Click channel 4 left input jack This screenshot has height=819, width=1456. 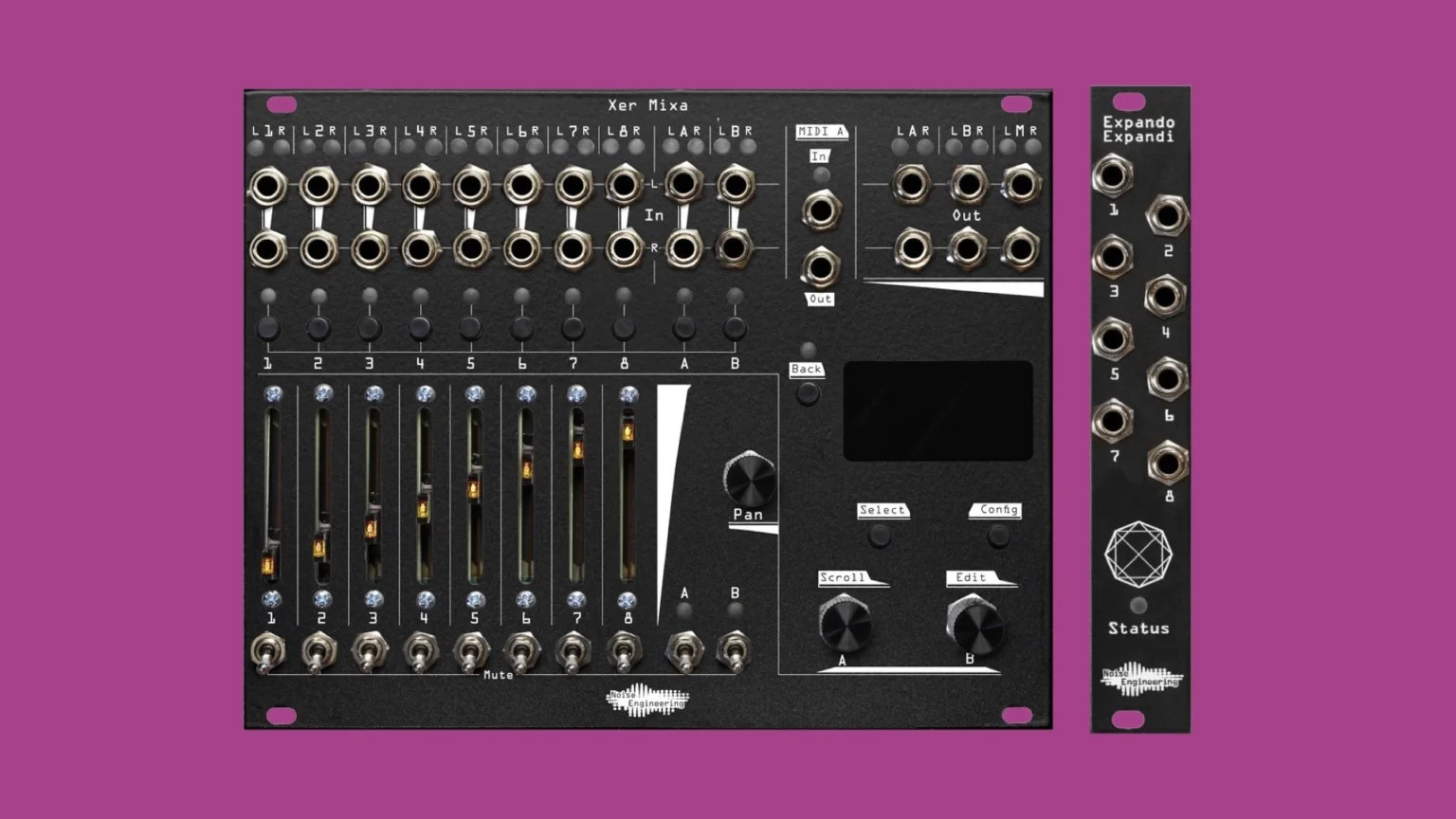click(420, 187)
